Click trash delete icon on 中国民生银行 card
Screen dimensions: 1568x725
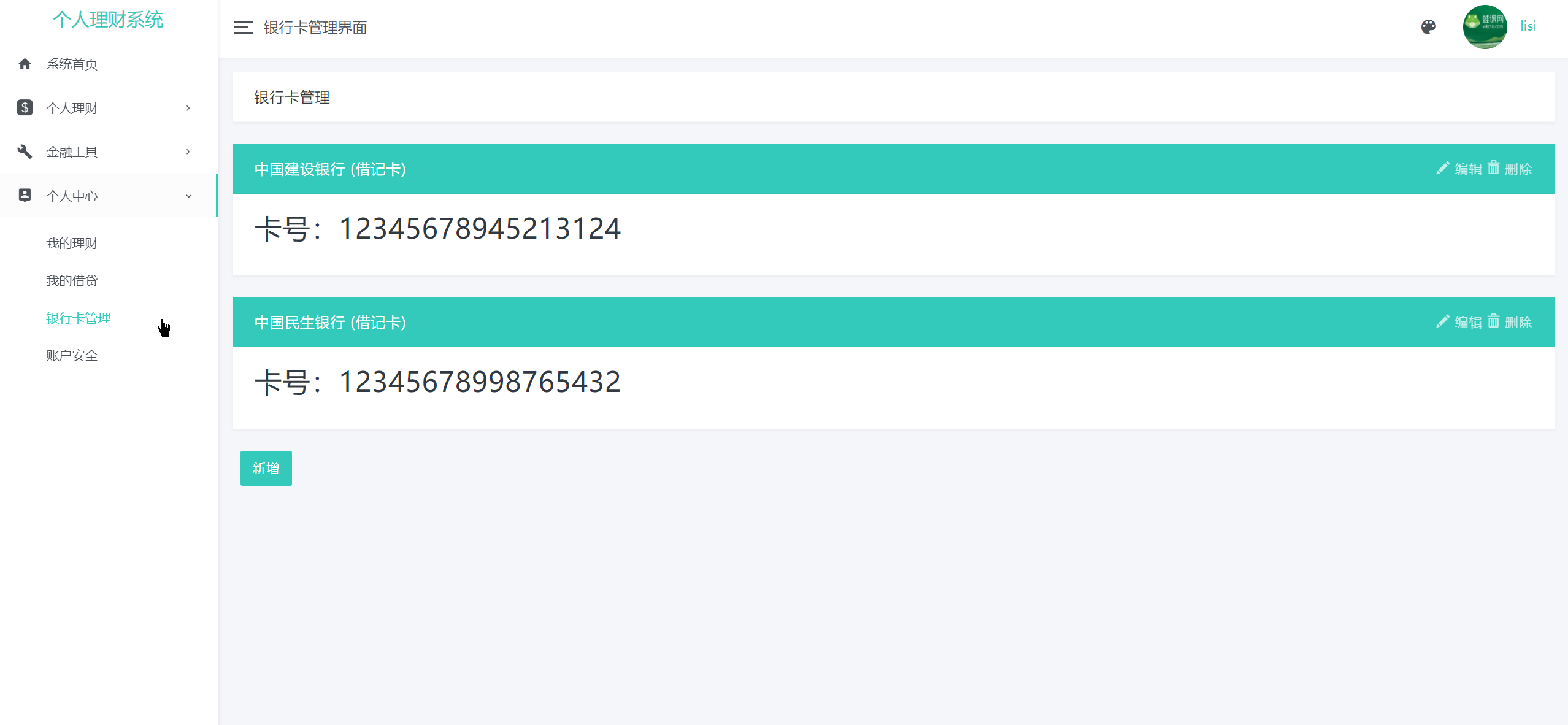click(1493, 321)
